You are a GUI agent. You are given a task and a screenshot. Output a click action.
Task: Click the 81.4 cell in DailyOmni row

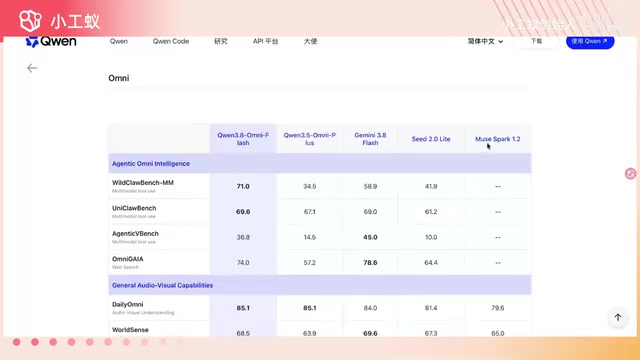point(431,308)
